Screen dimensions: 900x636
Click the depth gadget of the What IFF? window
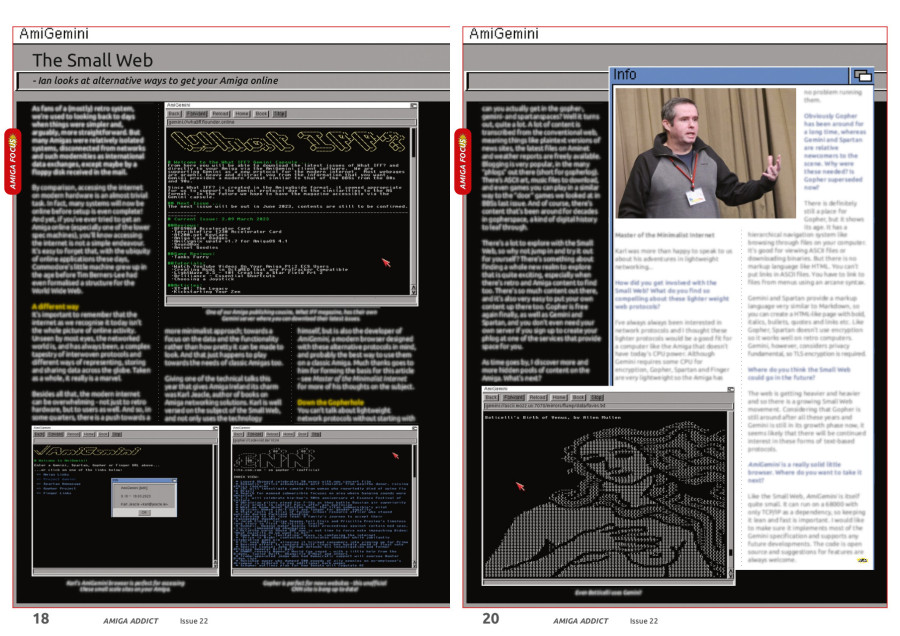[413, 106]
